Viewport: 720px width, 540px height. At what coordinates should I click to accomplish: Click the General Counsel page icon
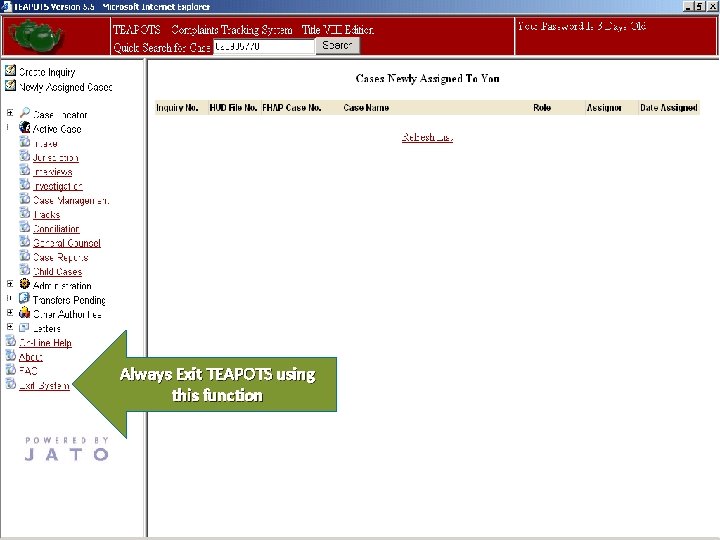(x=25, y=242)
